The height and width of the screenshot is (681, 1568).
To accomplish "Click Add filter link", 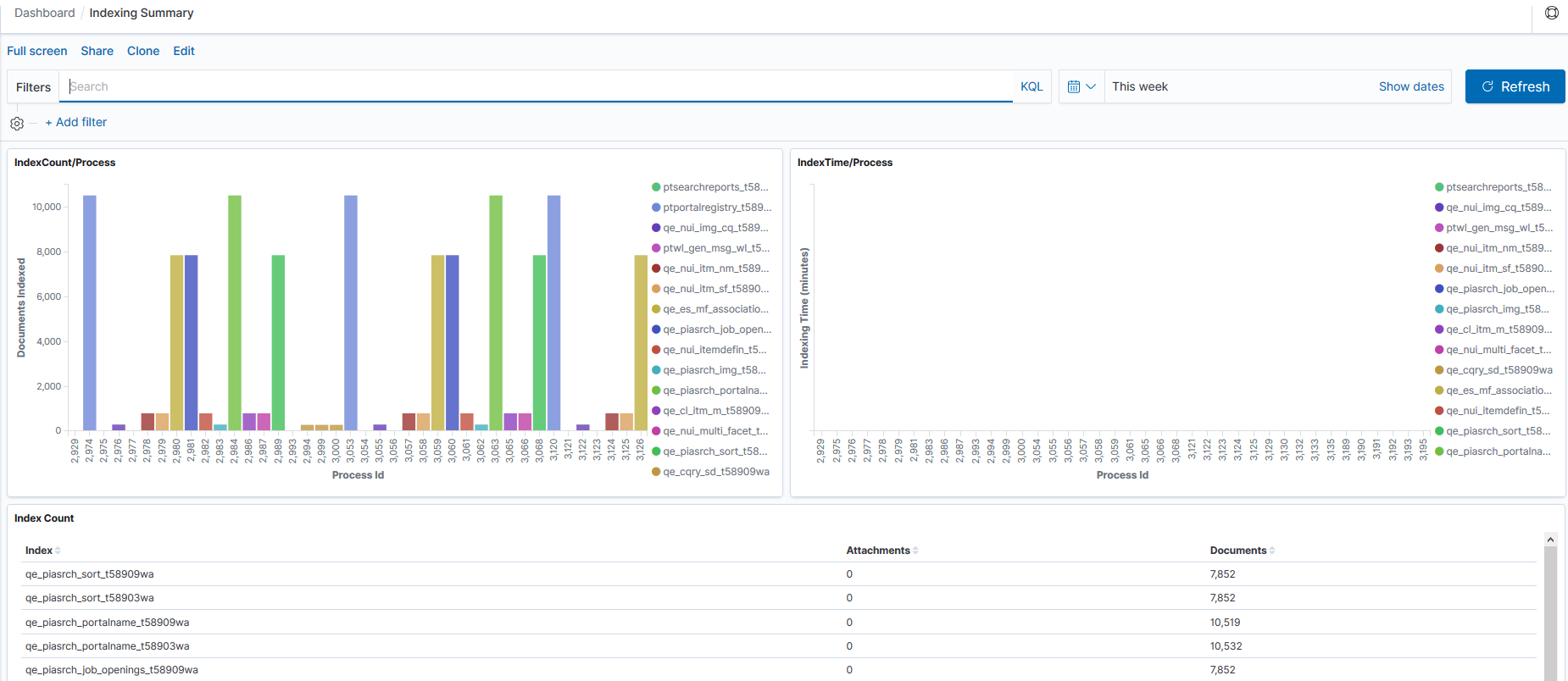I will tap(76, 122).
